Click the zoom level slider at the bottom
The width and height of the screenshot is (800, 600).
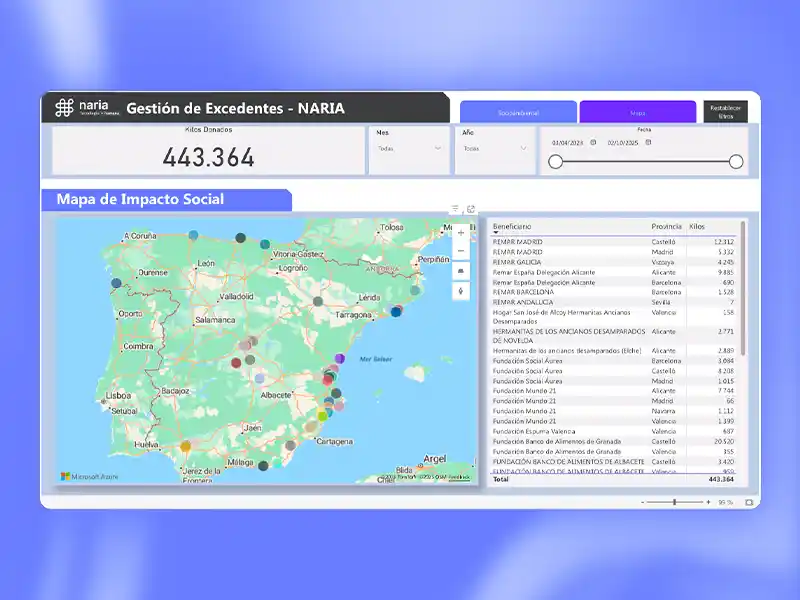click(674, 503)
